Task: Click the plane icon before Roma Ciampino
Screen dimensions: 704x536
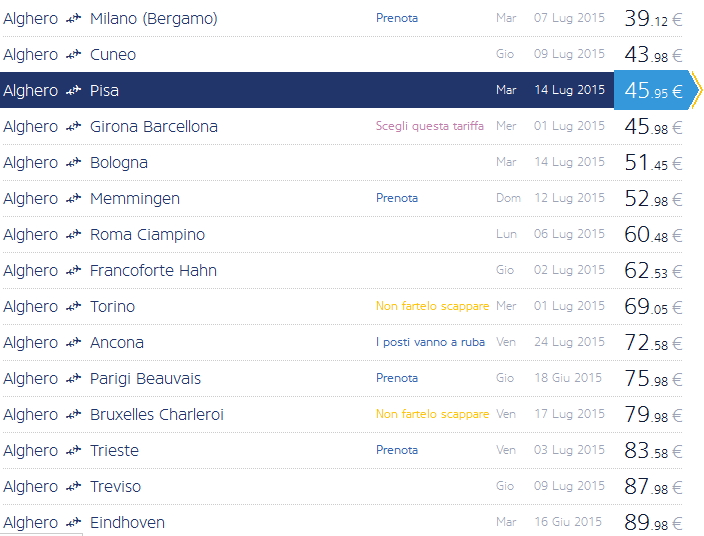Action: 73,235
